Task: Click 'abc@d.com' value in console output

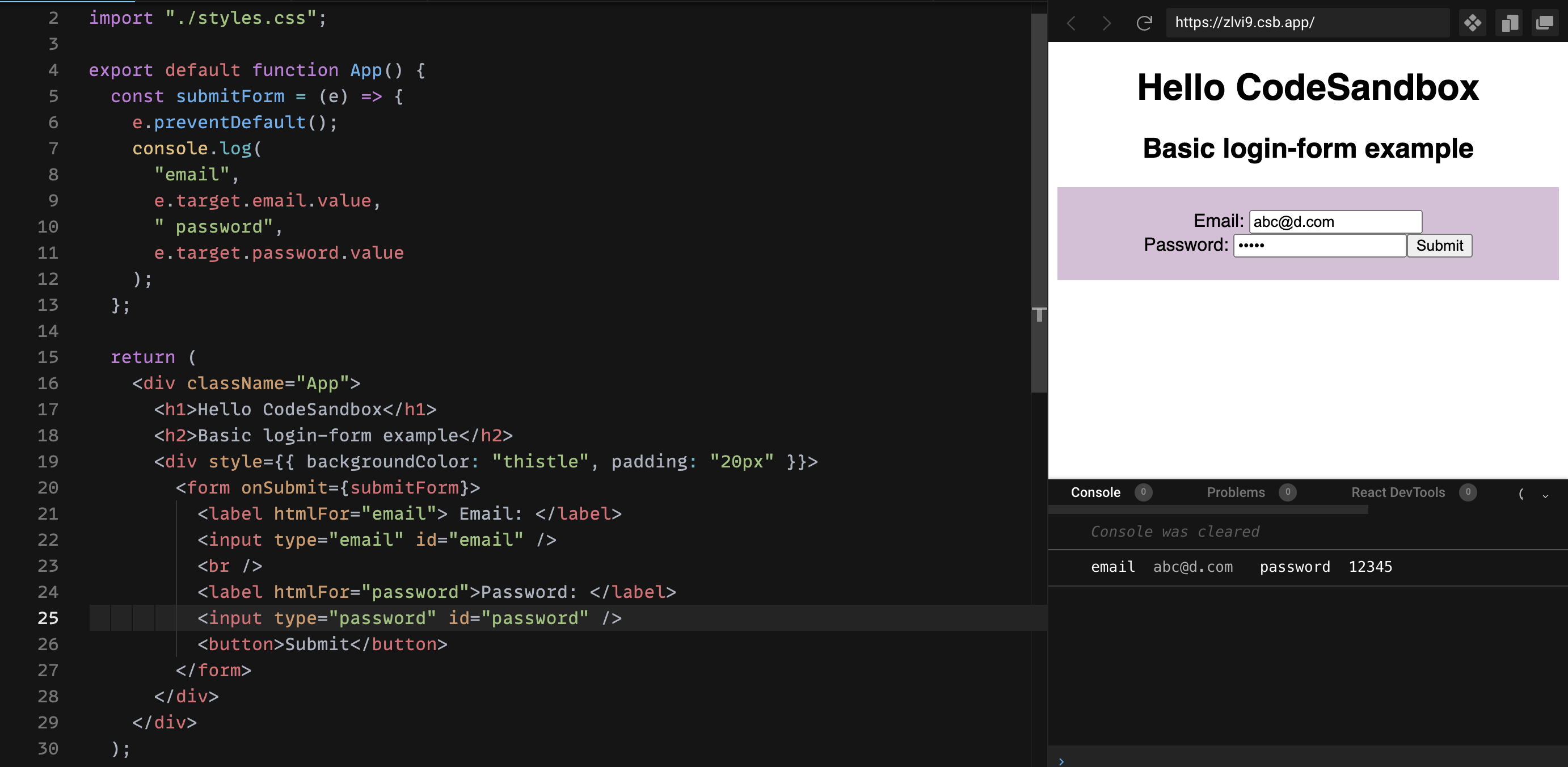Action: coord(1193,567)
